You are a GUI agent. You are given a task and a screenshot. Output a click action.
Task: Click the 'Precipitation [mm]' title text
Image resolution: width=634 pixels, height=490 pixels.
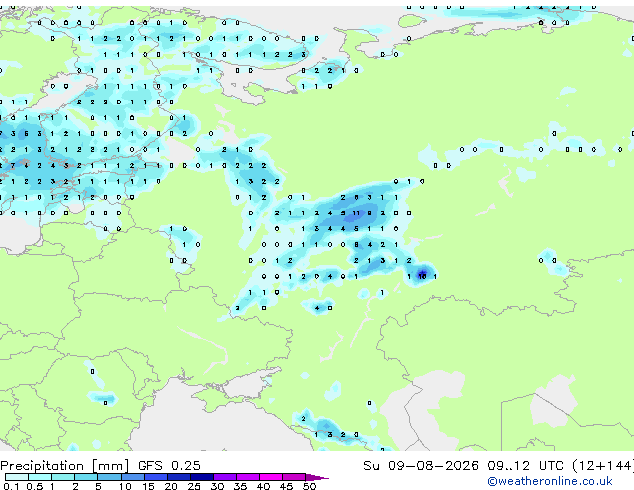pyautogui.click(x=65, y=466)
